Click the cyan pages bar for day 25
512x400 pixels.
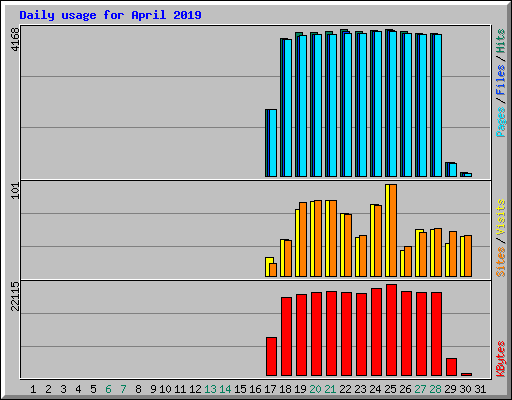393,104
